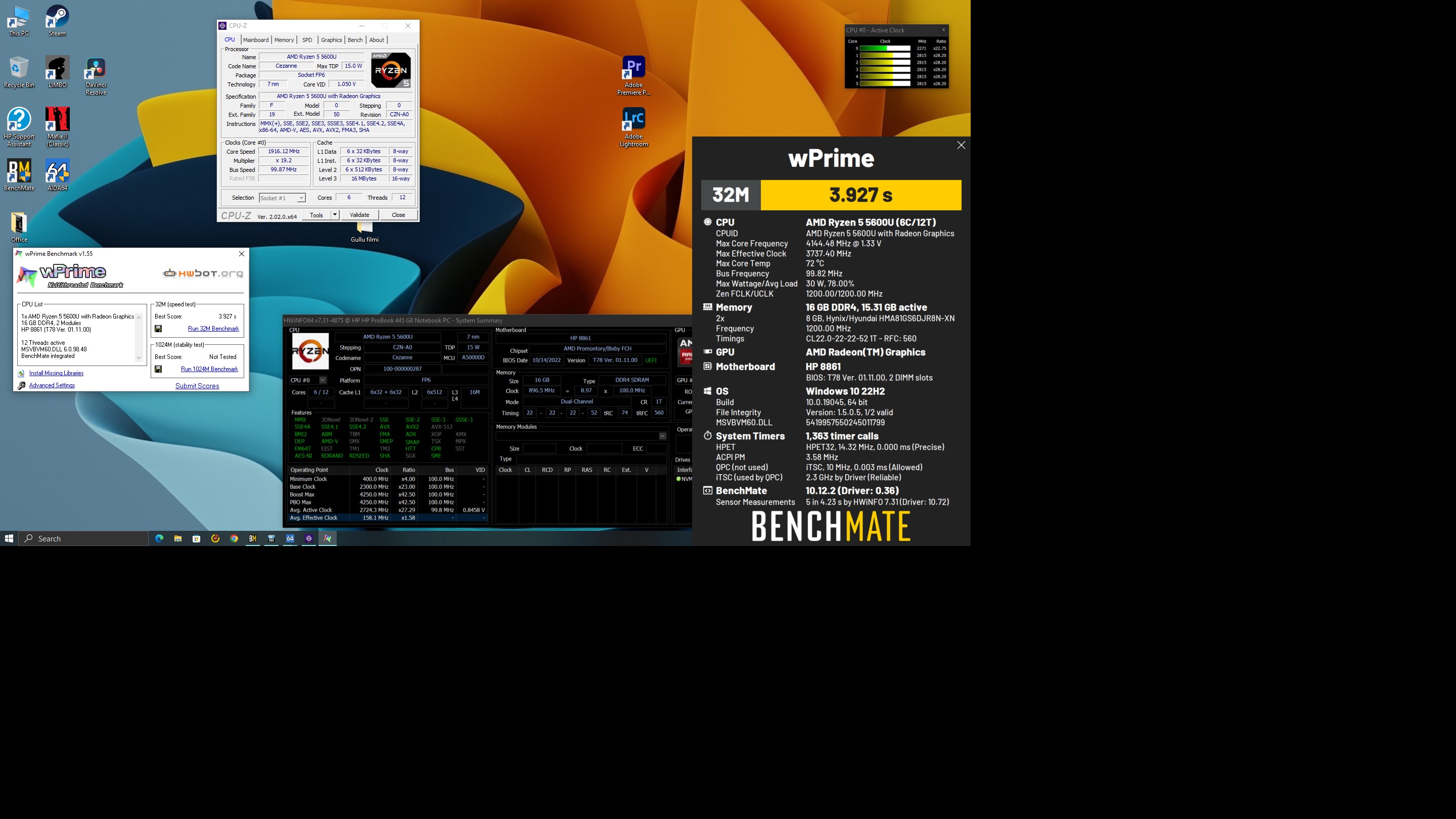Click the Install Missing Libraries link
The image size is (1456, 819).
[x=57, y=373]
